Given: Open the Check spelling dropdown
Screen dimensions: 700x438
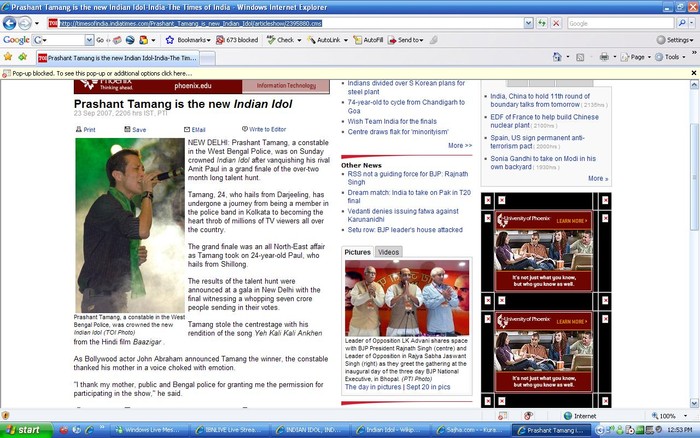Looking at the screenshot, I should (x=285, y=40).
